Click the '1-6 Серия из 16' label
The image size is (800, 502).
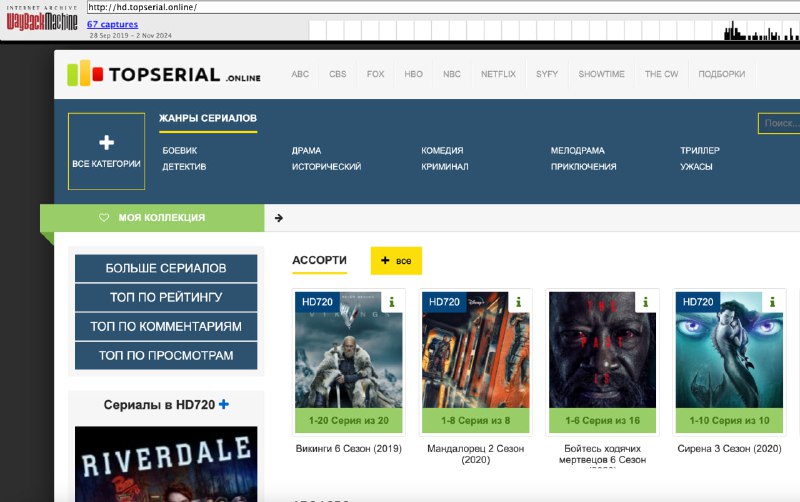[x=603, y=420]
